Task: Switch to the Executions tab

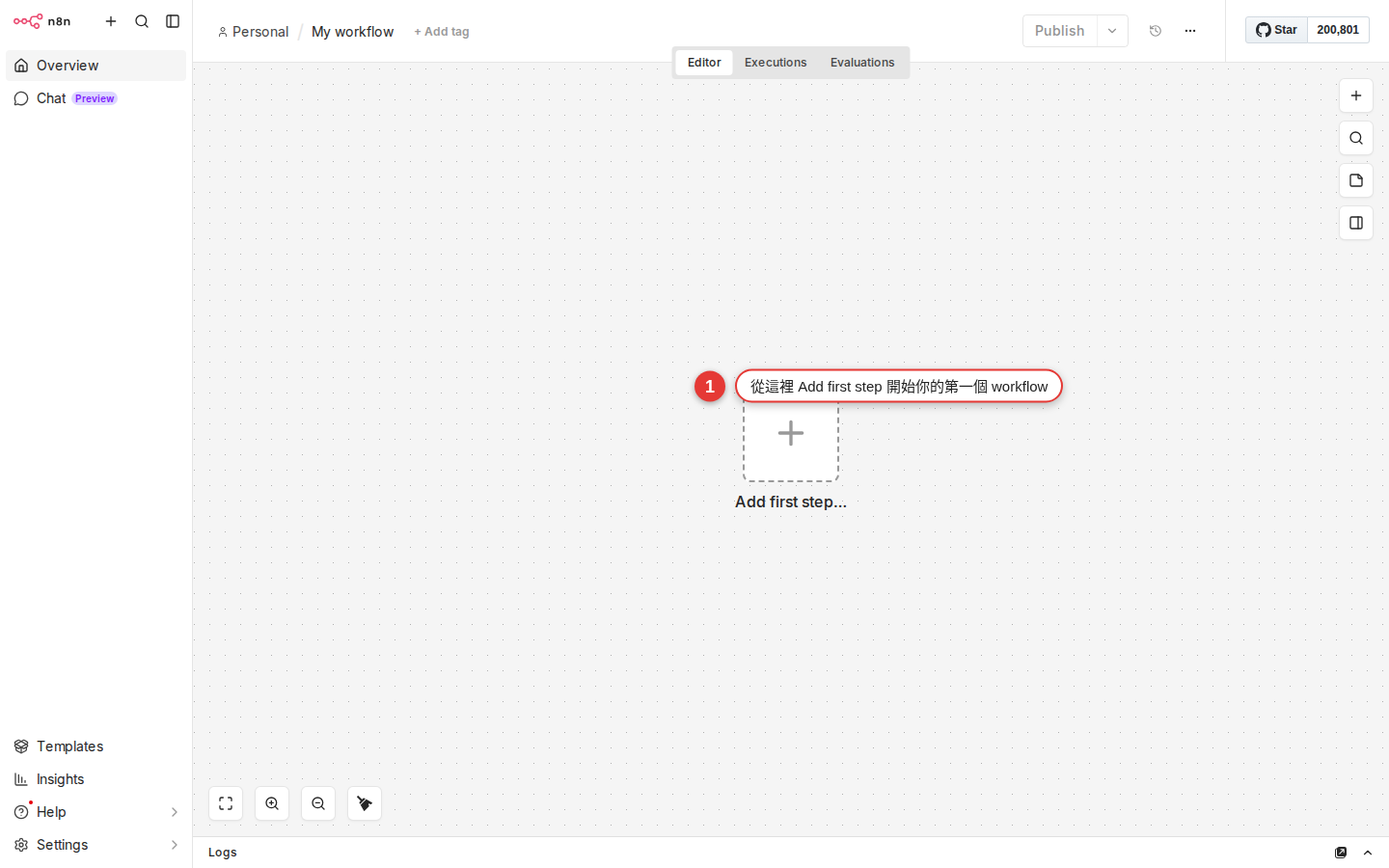Action: pos(776,63)
